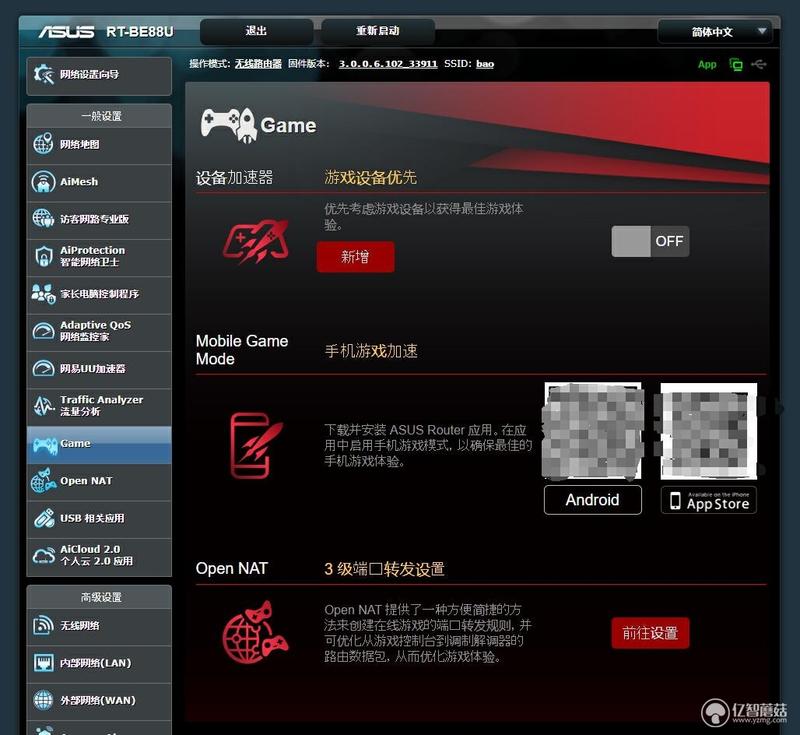This screenshot has width=800, height=735.
Task: Click the USB status icon in header
Action: pyautogui.click(x=759, y=64)
